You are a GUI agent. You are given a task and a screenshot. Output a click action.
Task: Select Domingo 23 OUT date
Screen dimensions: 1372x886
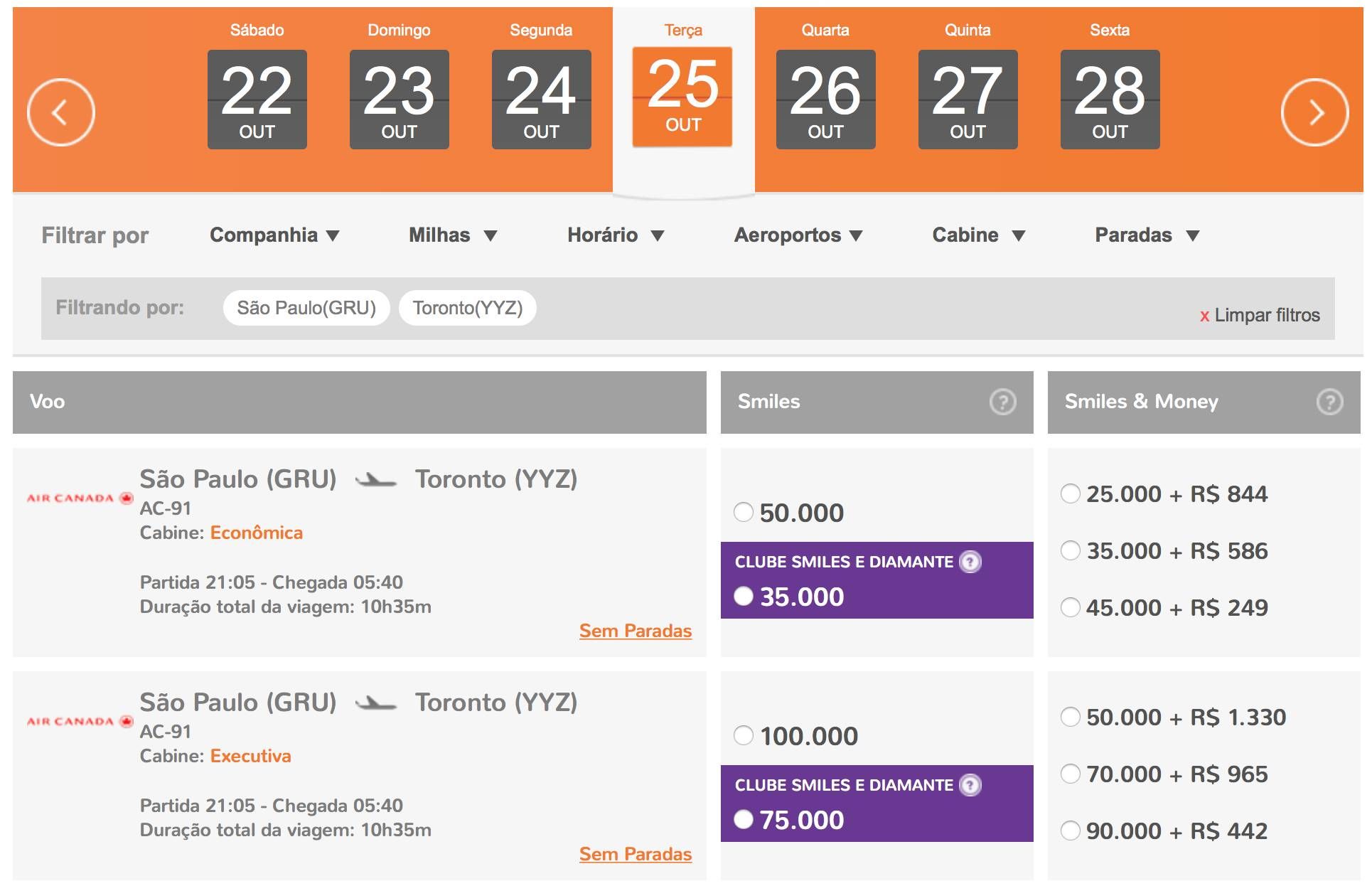(399, 99)
